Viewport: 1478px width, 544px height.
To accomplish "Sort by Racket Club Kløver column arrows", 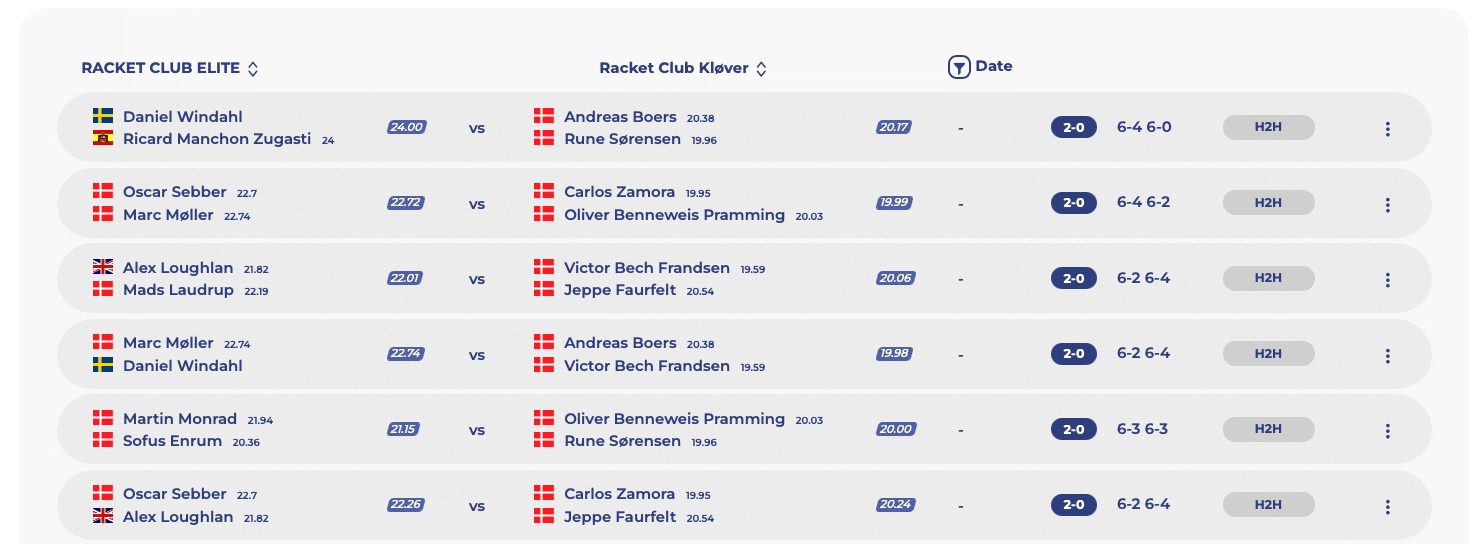I will pos(761,69).
